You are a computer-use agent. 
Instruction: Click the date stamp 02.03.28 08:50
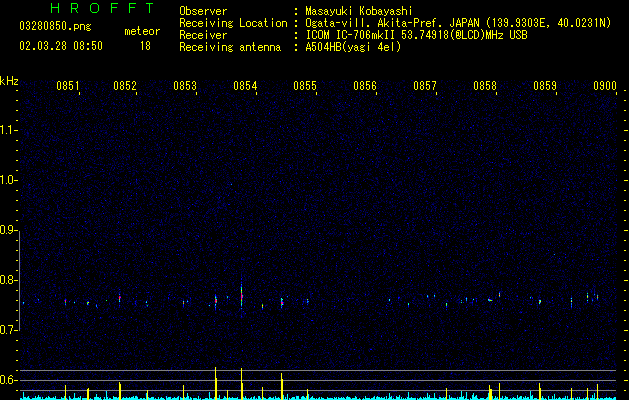point(61,46)
